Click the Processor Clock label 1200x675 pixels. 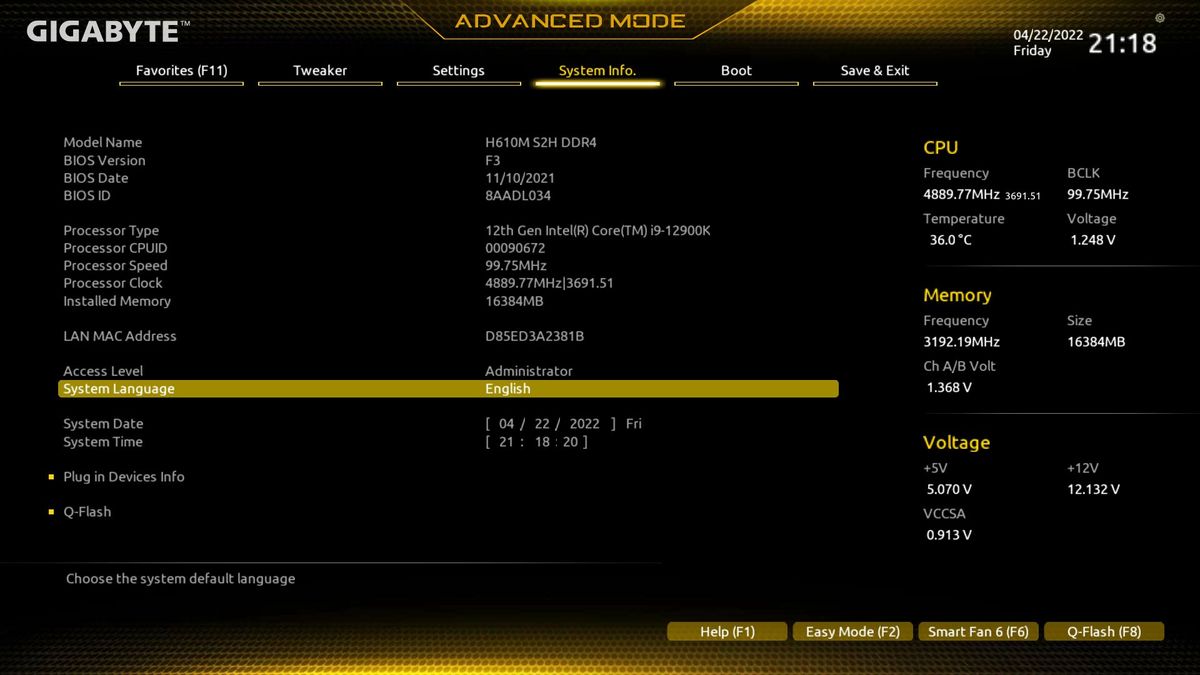[113, 283]
